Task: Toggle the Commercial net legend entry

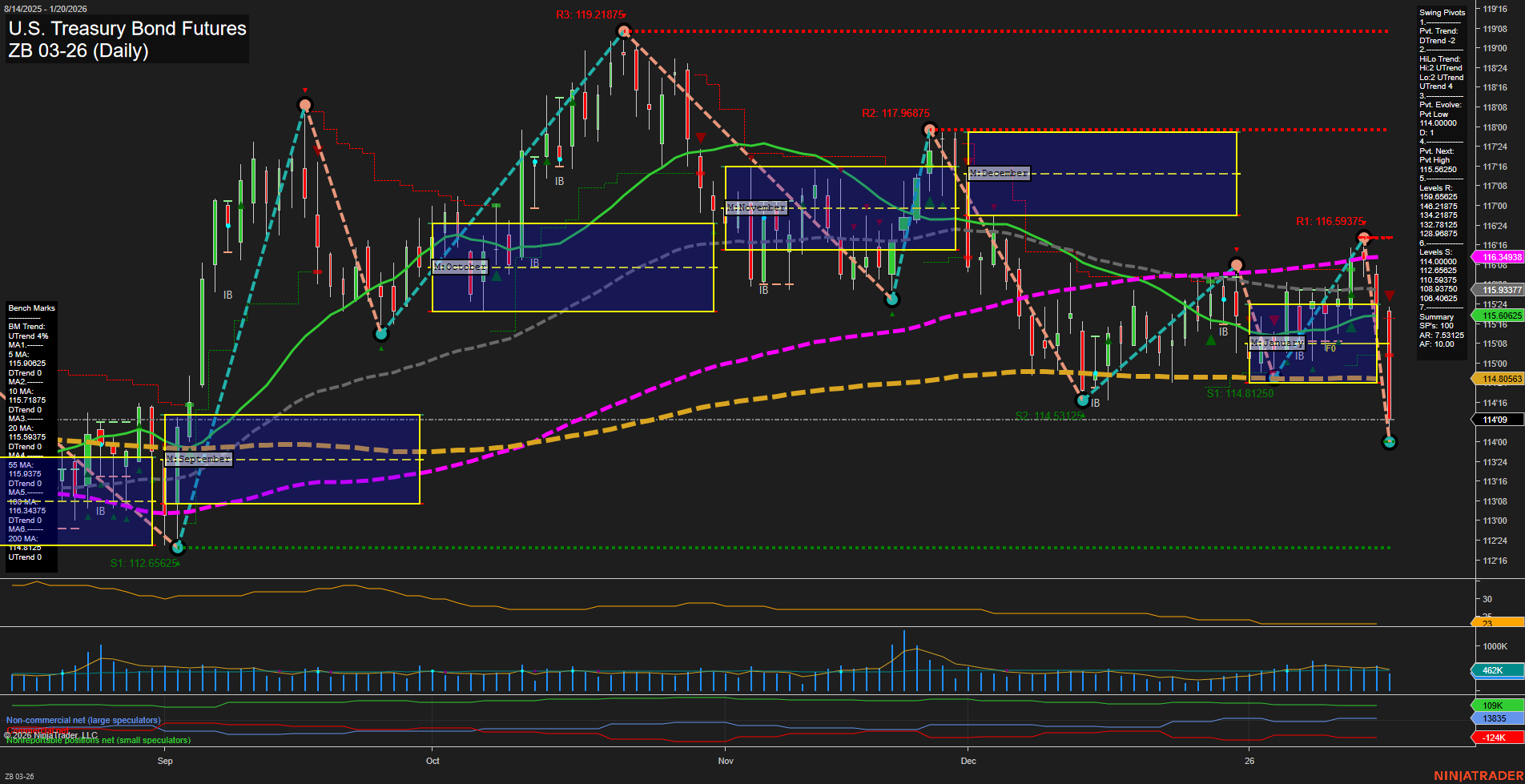Action: (36, 730)
